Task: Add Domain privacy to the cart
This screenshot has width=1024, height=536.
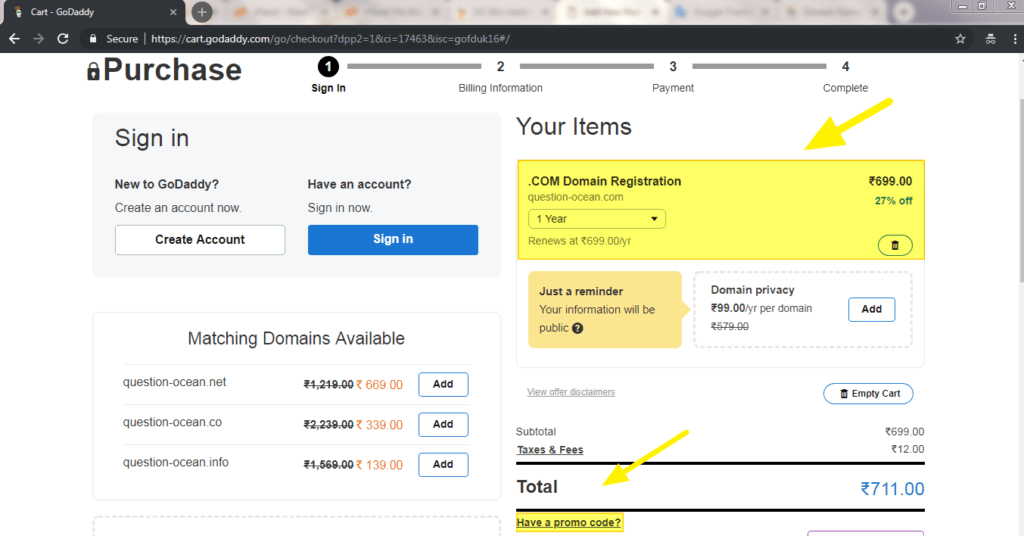Action: [x=871, y=309]
